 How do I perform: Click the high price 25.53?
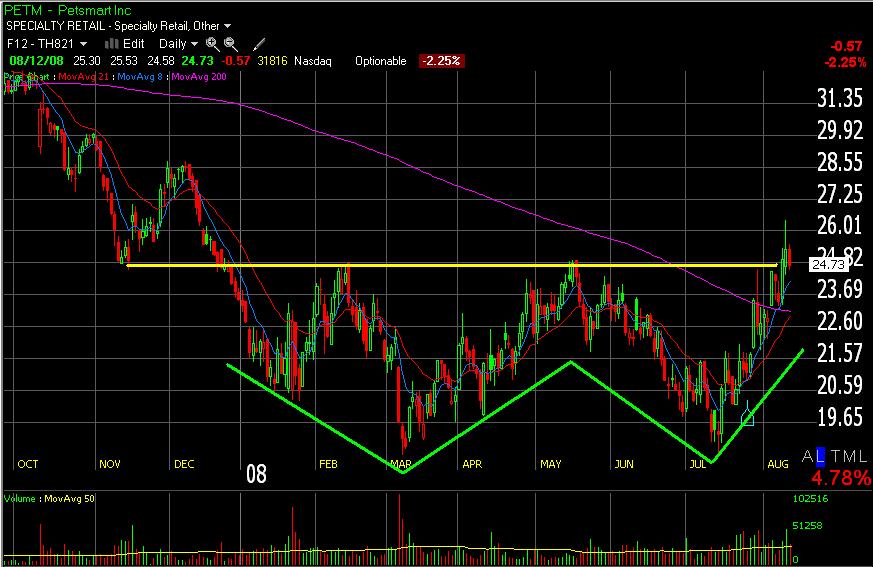124,61
